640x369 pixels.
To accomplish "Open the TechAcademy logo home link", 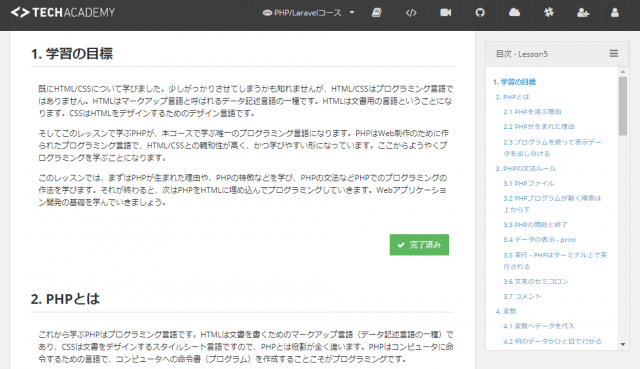I will point(63,13).
